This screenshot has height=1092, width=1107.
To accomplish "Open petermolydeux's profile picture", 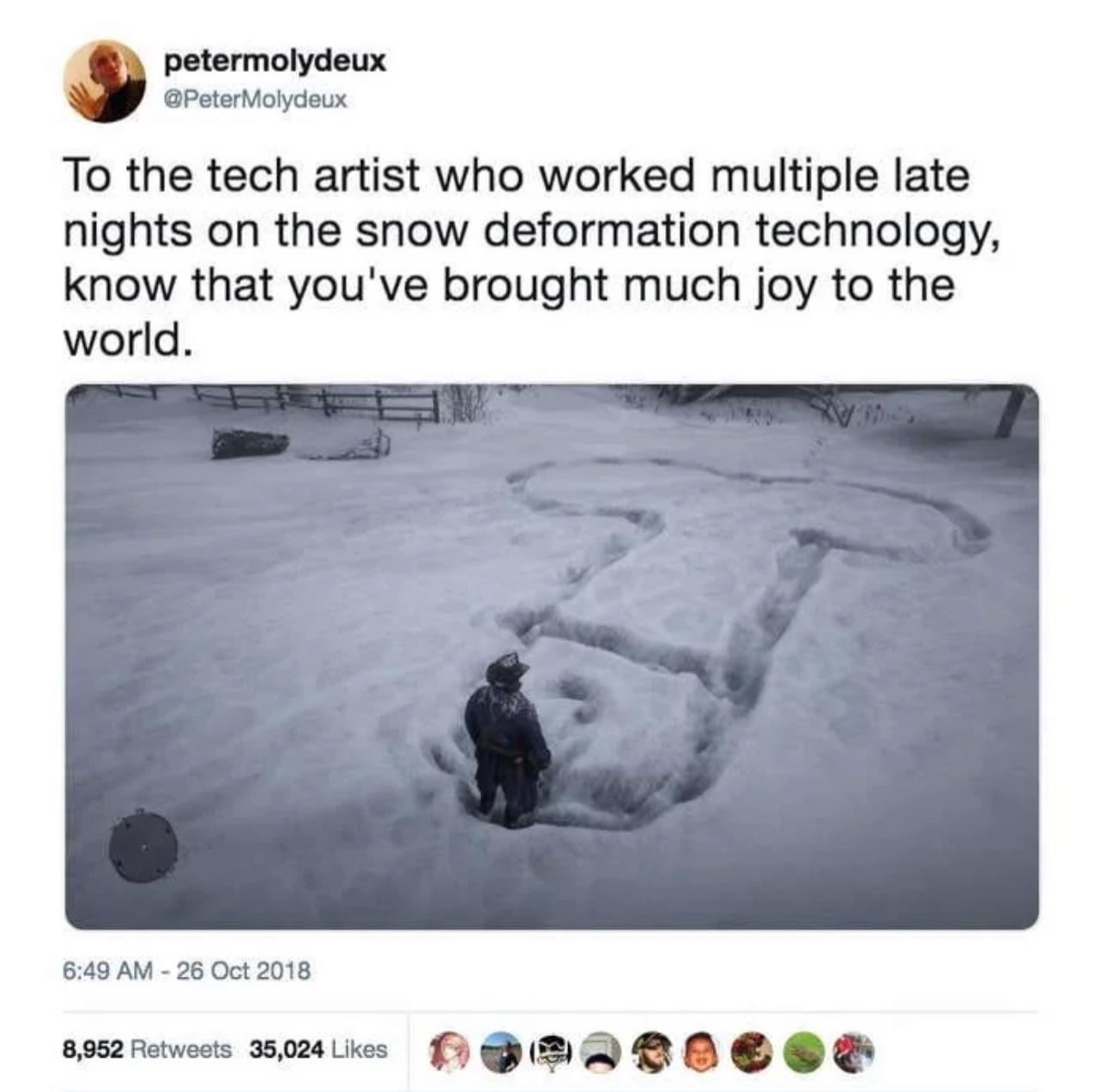I will click(x=105, y=82).
